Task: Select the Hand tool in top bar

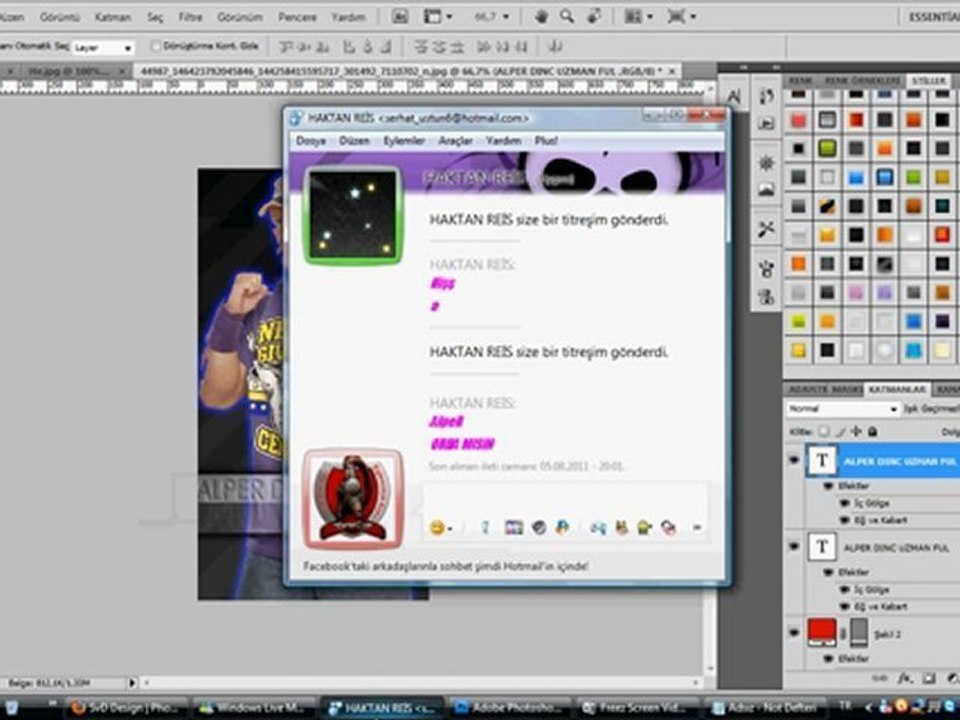Action: 541,17
